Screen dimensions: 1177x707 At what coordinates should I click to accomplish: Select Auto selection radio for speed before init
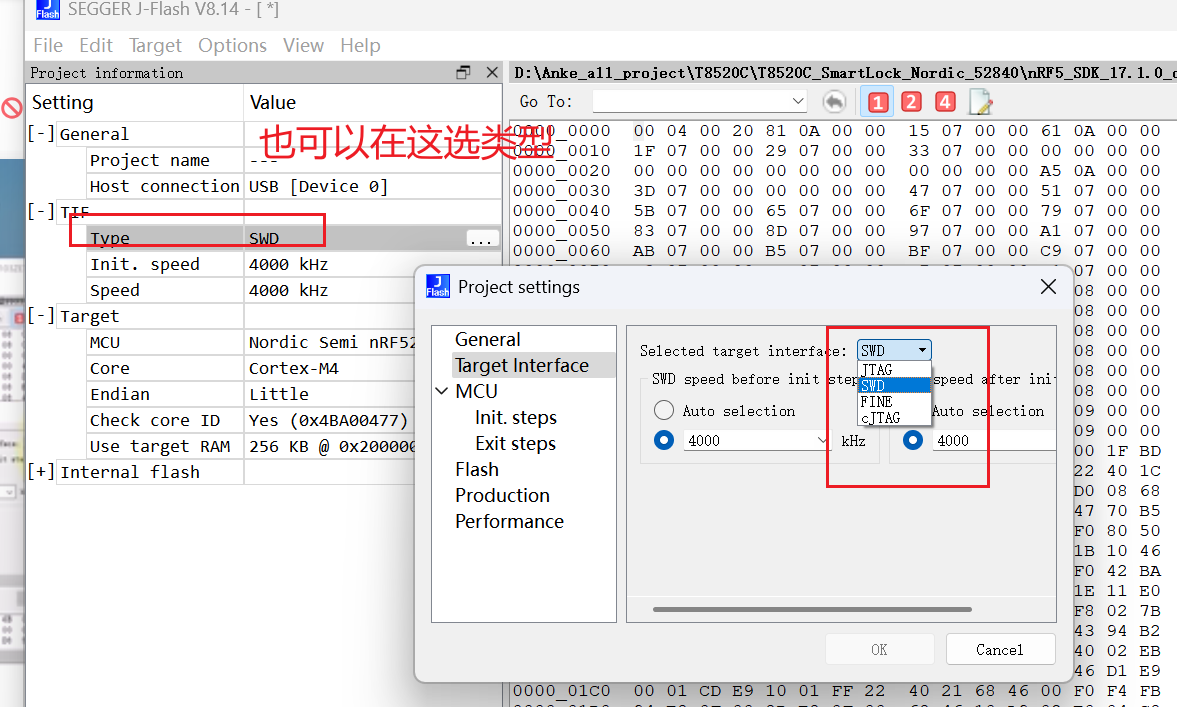(x=664, y=411)
